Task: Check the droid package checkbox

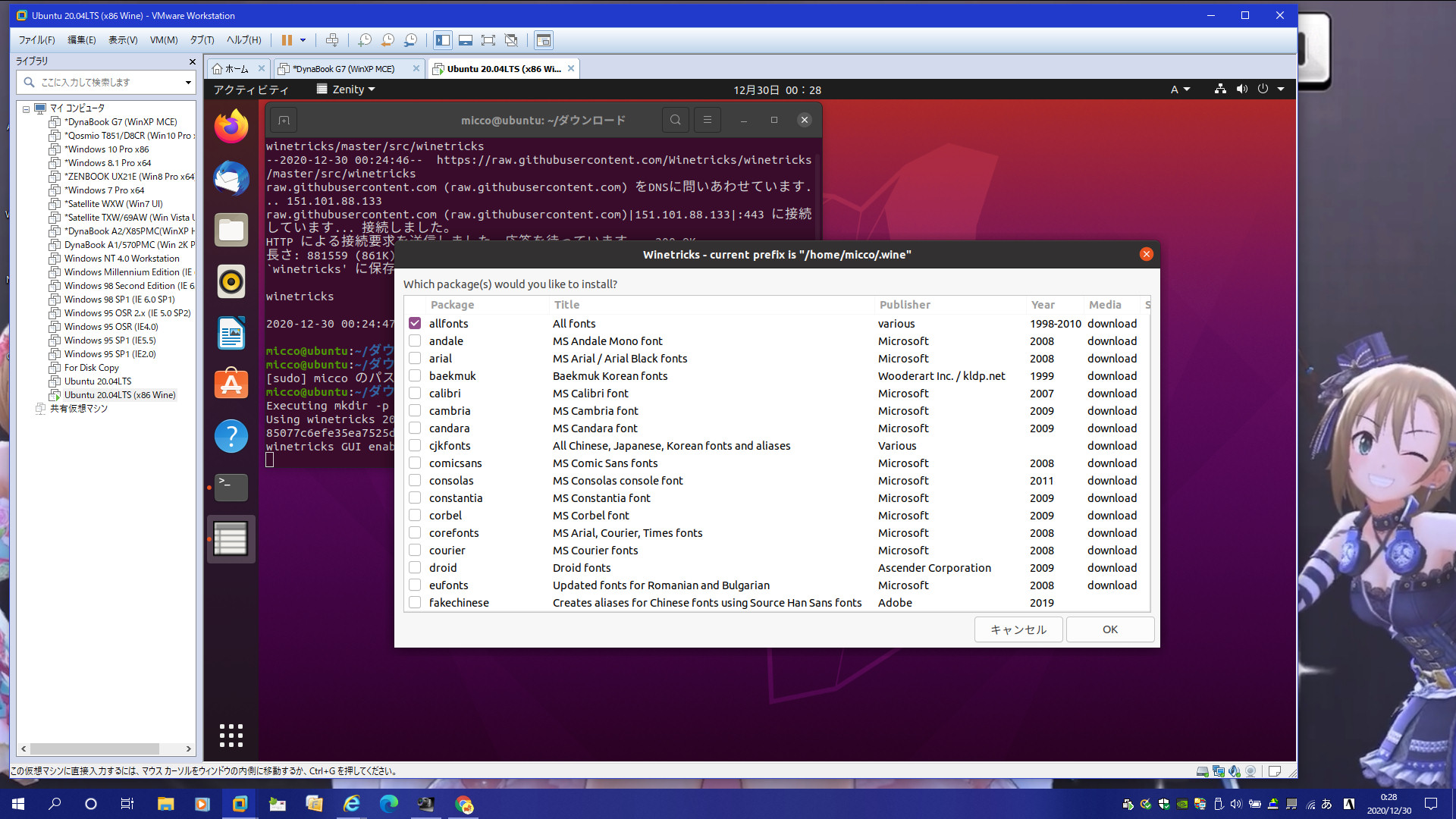Action: [415, 567]
